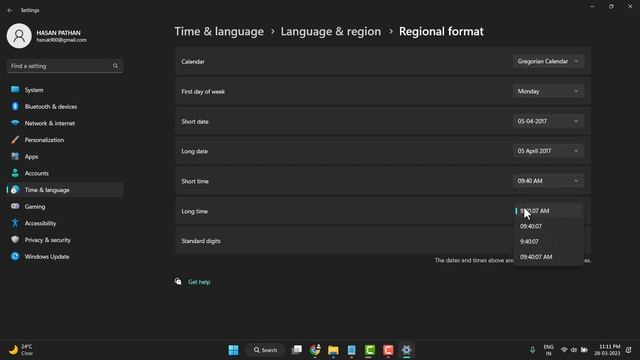Open File Explorer from taskbar

(x=333, y=350)
